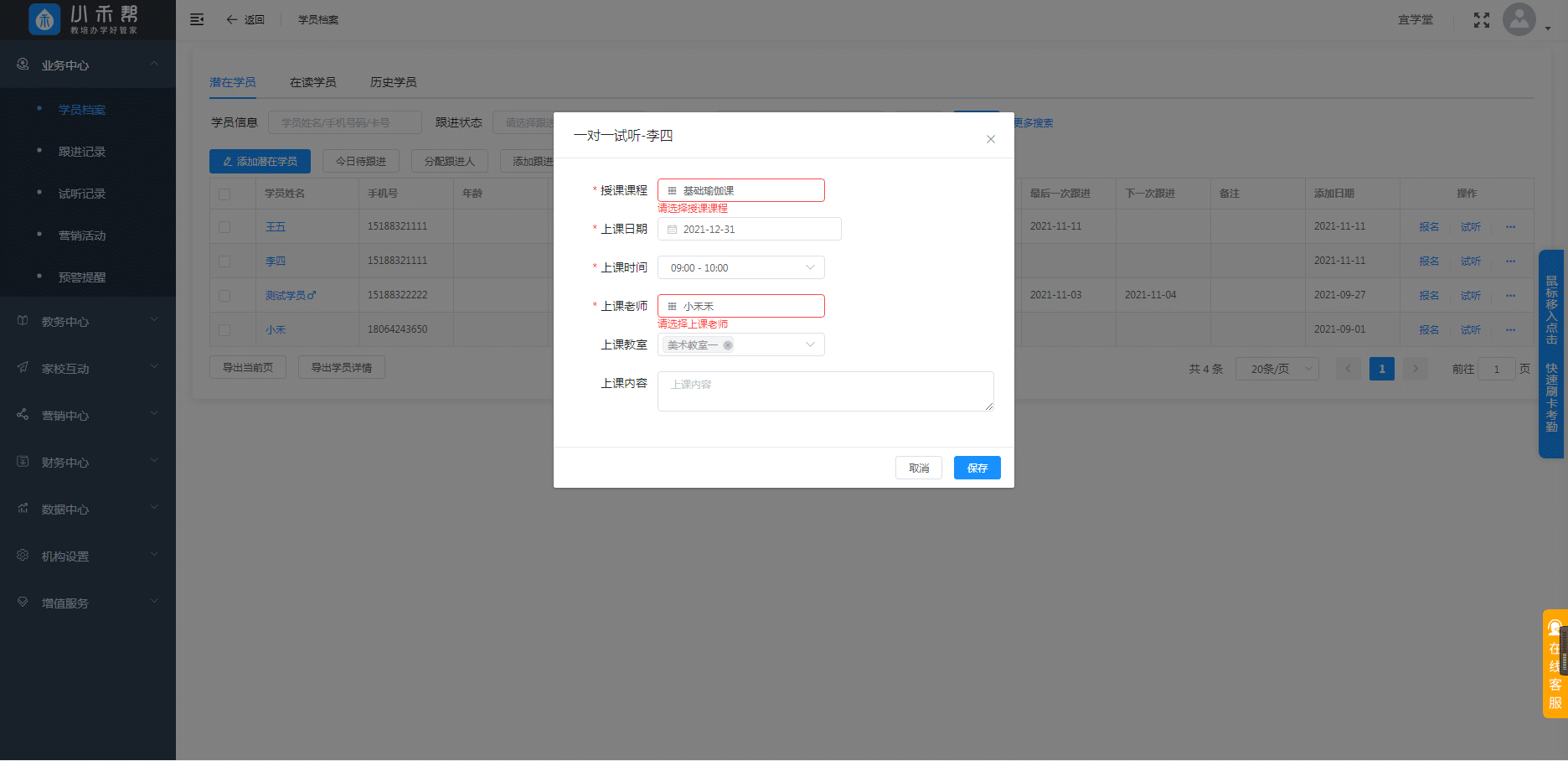This screenshot has height=761, width=1568.
Task: Click the 业务中心 sidebar icon
Action: (x=23, y=65)
